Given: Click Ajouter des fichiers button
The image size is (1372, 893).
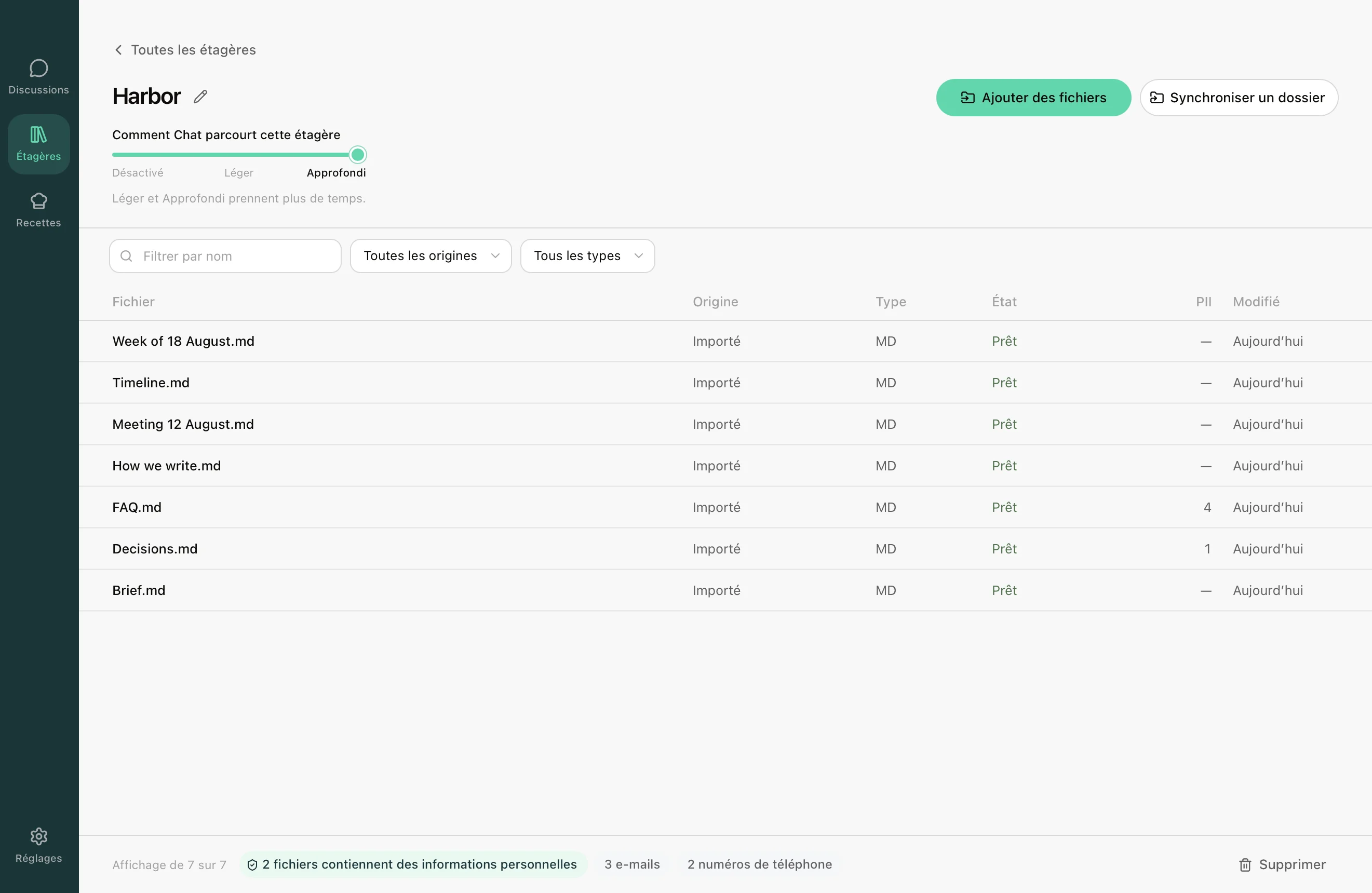Looking at the screenshot, I should click(1033, 98).
